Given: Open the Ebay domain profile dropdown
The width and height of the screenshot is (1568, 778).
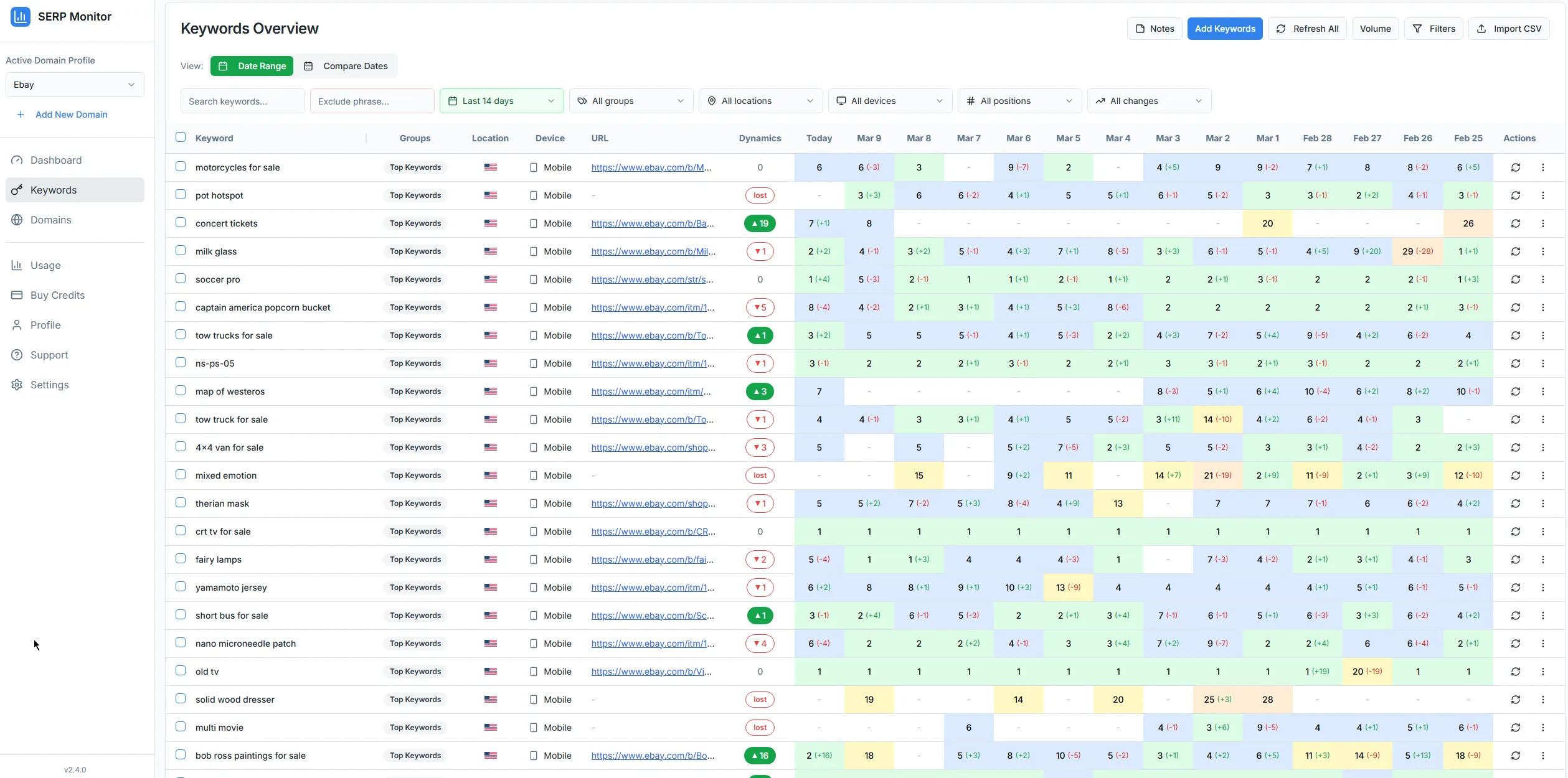Looking at the screenshot, I should click(74, 85).
